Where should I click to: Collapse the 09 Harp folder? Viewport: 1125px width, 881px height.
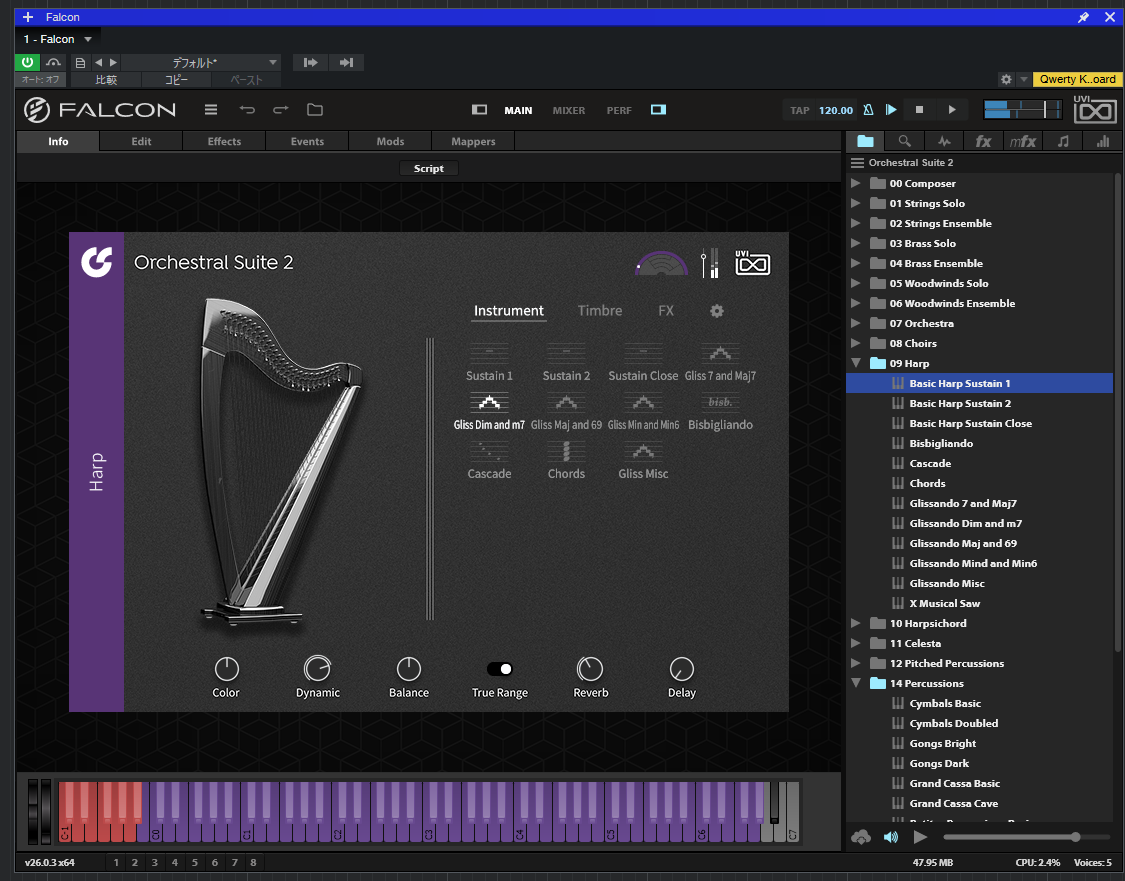(856, 364)
